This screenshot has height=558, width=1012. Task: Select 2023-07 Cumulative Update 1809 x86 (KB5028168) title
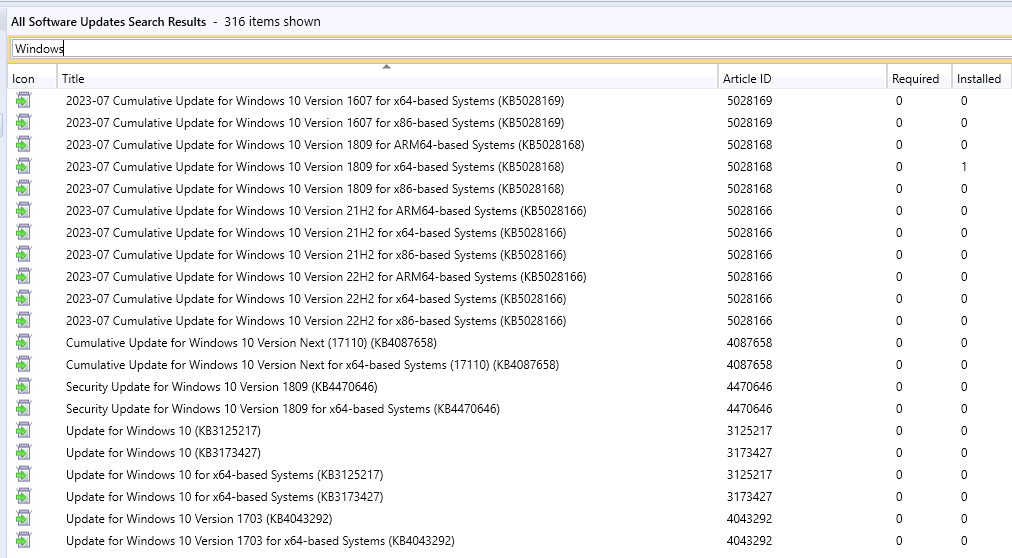315,188
